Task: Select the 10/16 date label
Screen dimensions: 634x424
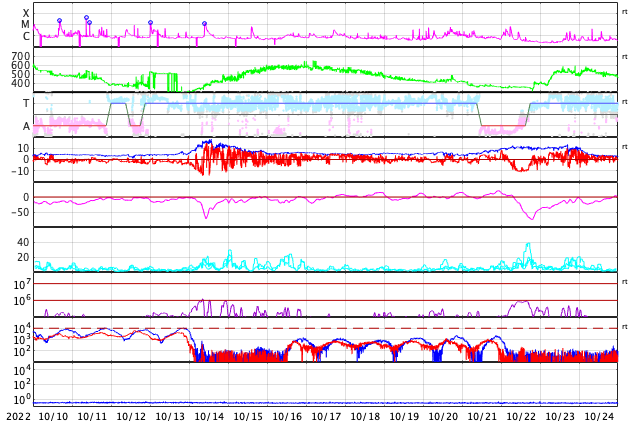Action: pyautogui.click(x=287, y=416)
